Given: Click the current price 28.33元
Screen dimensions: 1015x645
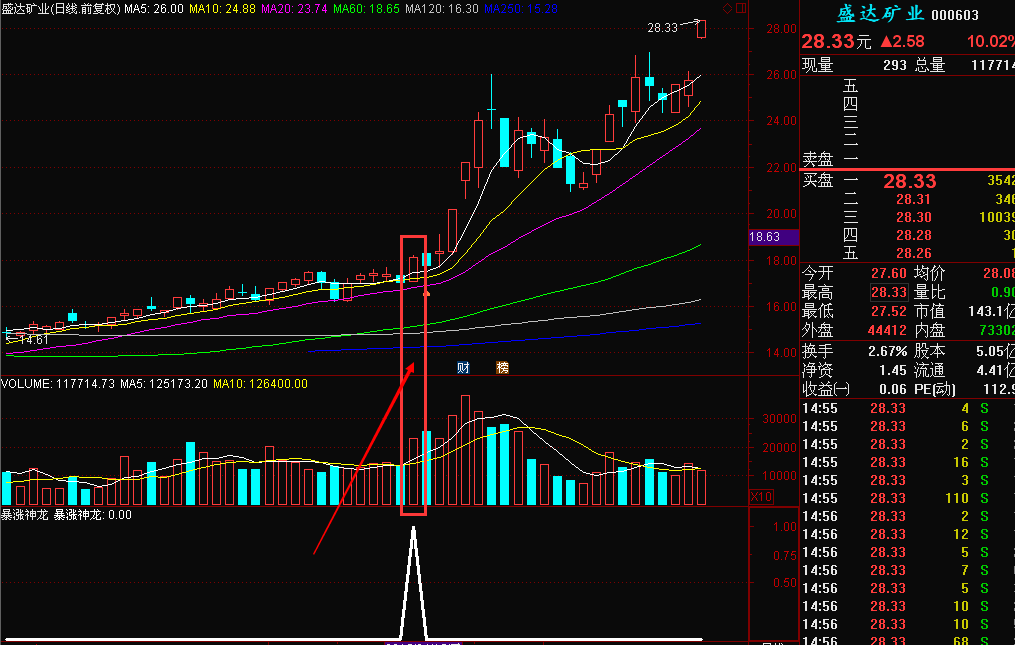Looking at the screenshot, I should click(836, 41).
